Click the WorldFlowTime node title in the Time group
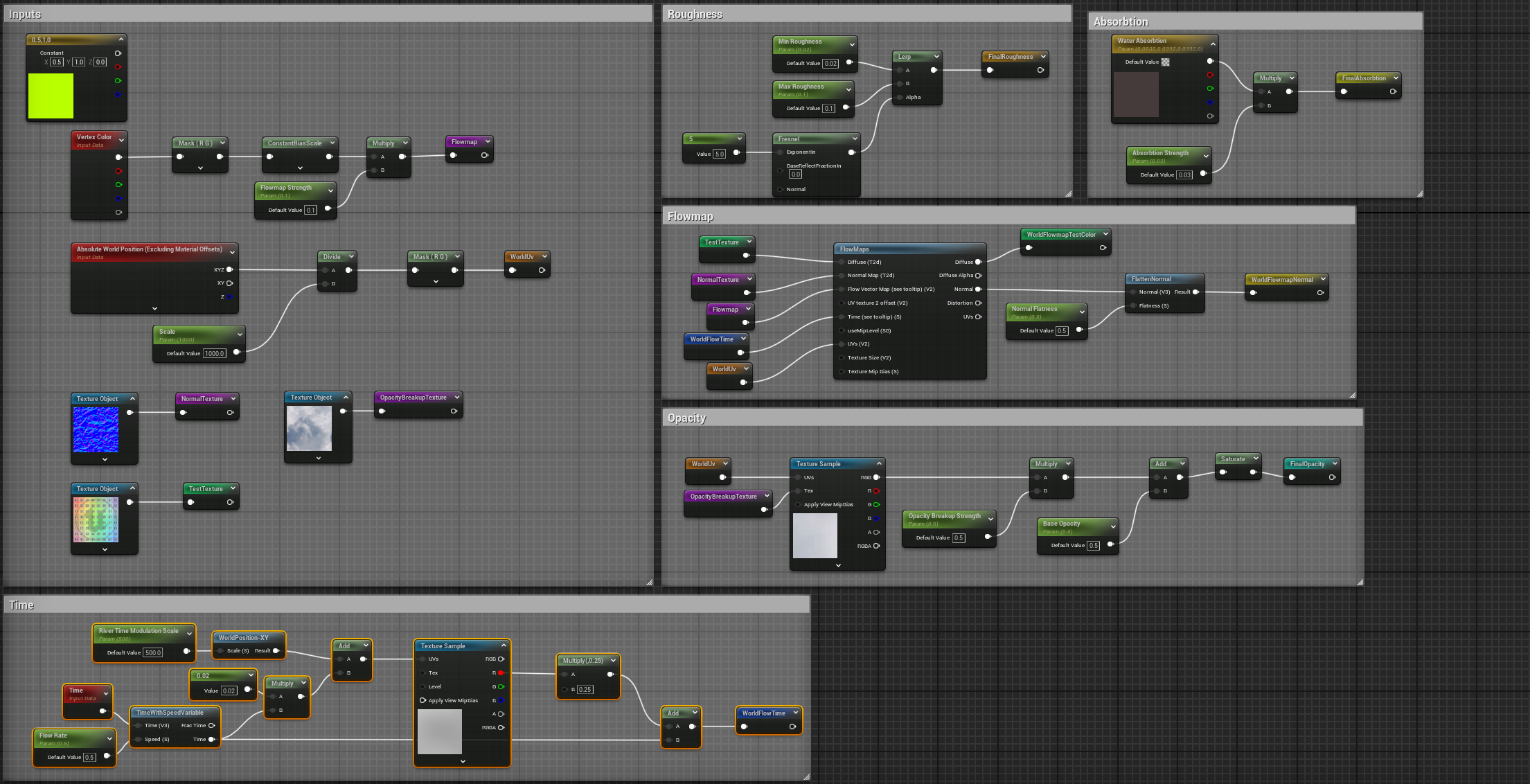Screen dimensions: 1530x784 [x=763, y=713]
